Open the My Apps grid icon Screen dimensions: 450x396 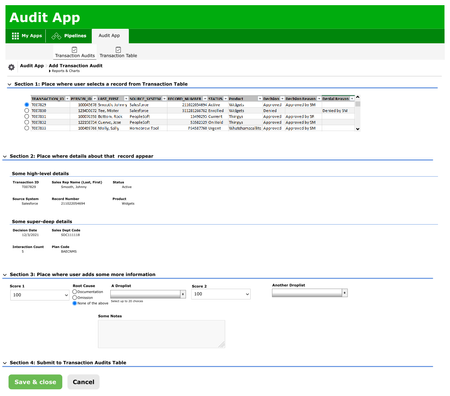[x=15, y=36]
